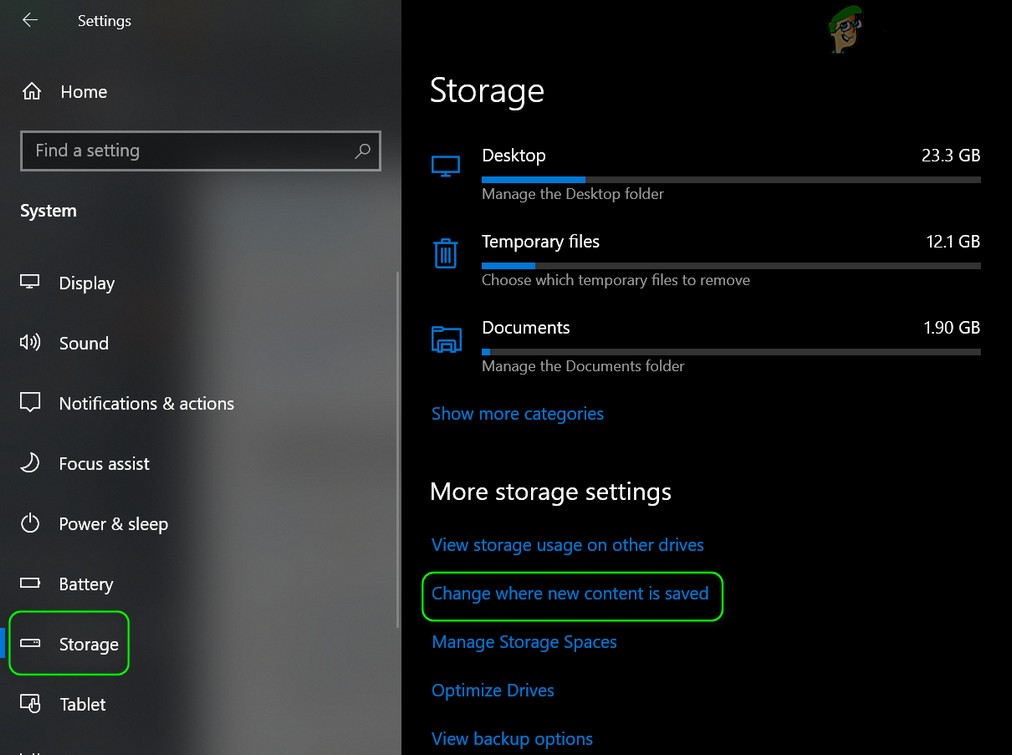Click the Documents folder icon
This screenshot has height=755, width=1012.
click(x=446, y=339)
